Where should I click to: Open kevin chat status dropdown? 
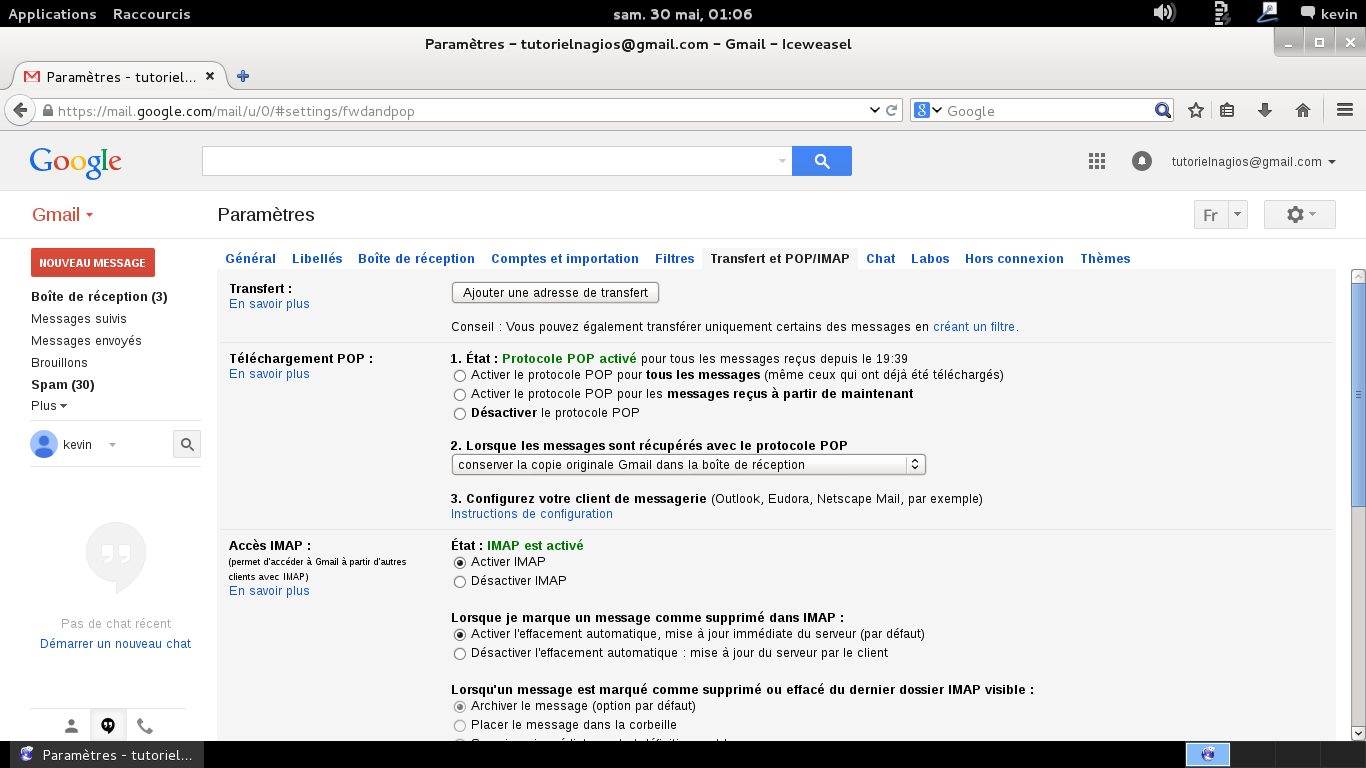point(112,445)
